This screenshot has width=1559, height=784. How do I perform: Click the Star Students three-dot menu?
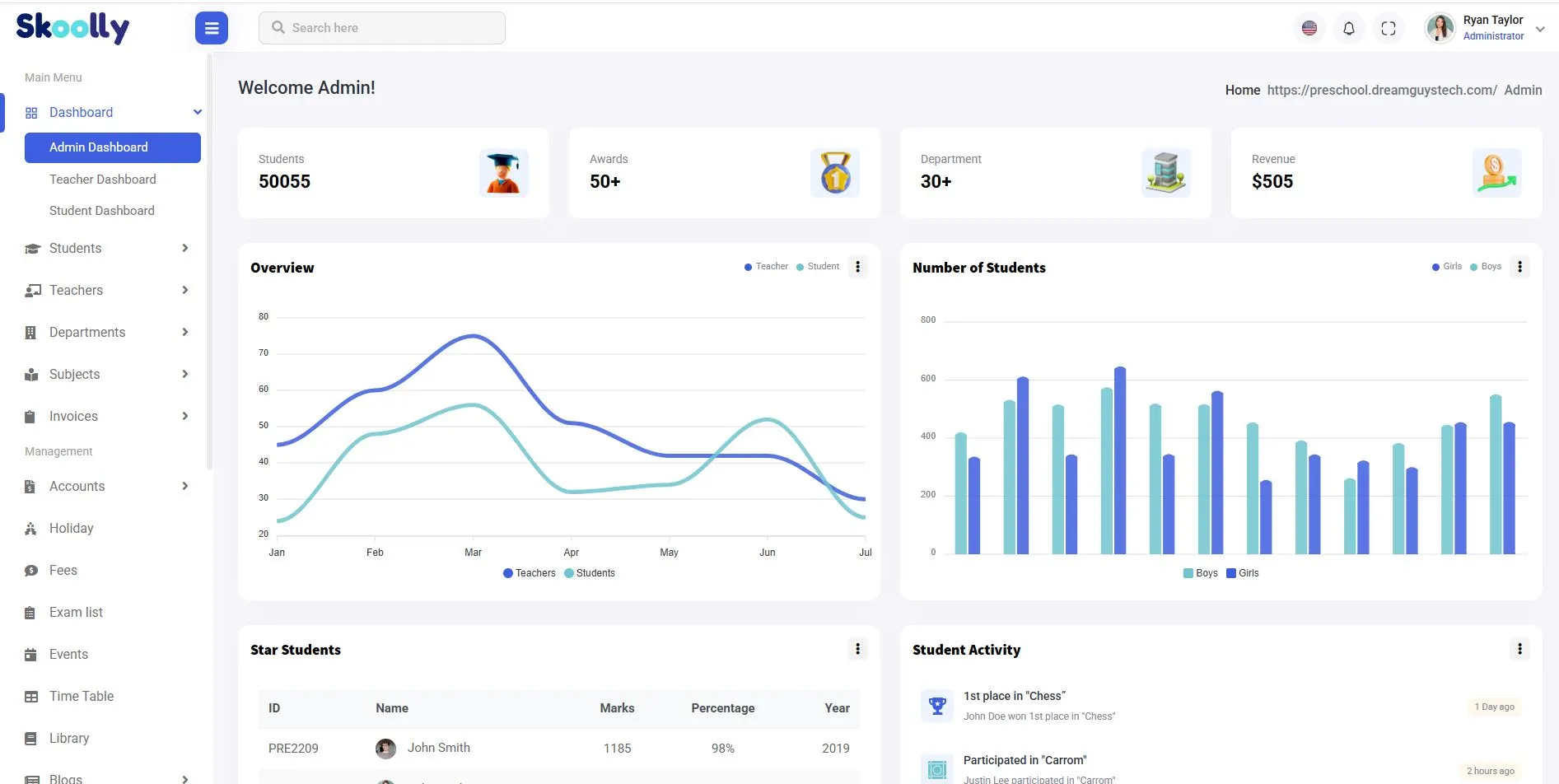[857, 649]
